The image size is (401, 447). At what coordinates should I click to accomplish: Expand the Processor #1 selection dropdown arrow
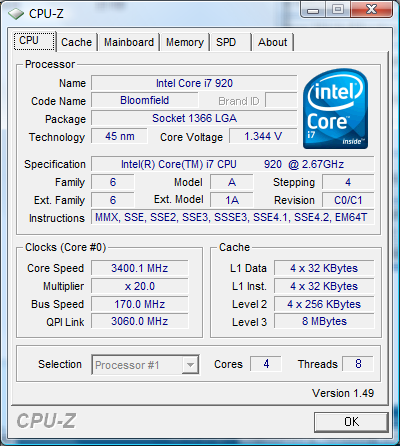point(190,365)
